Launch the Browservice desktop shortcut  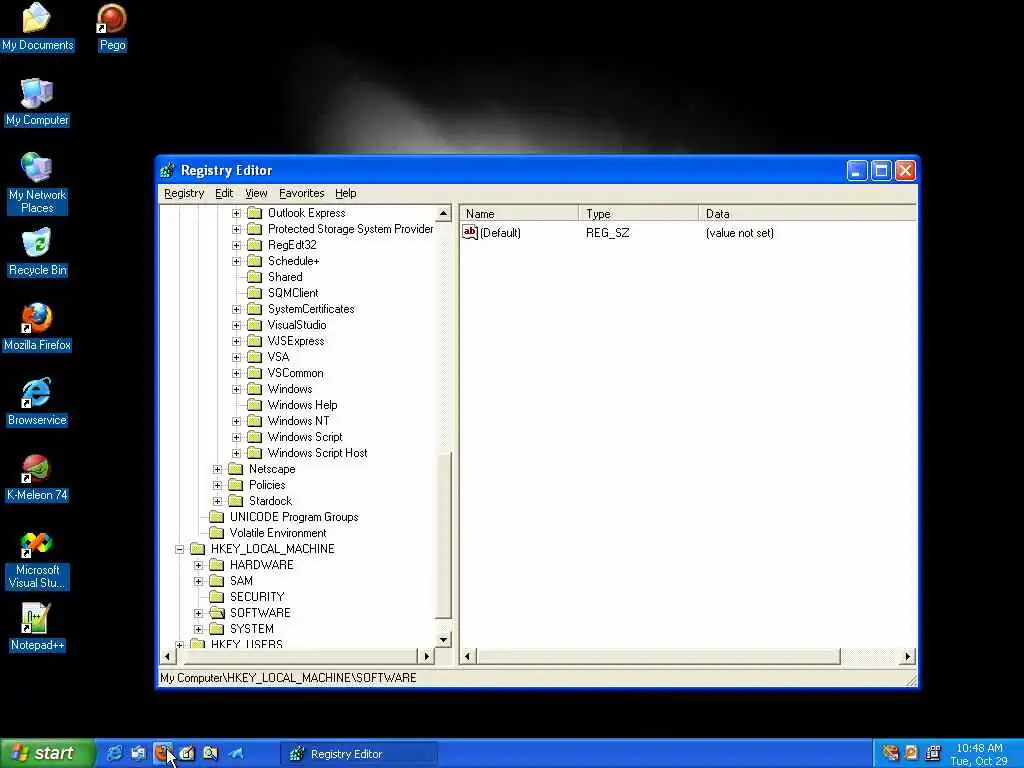(x=37, y=402)
